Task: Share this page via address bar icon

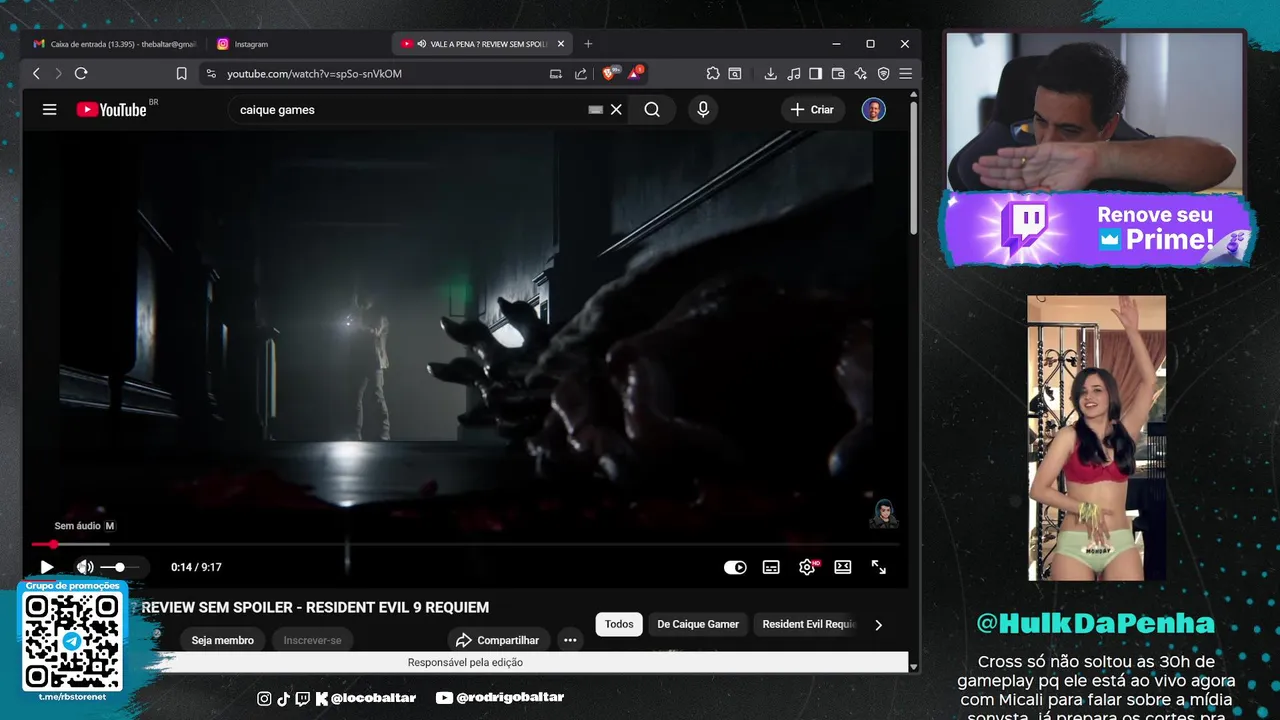Action: pos(581,73)
